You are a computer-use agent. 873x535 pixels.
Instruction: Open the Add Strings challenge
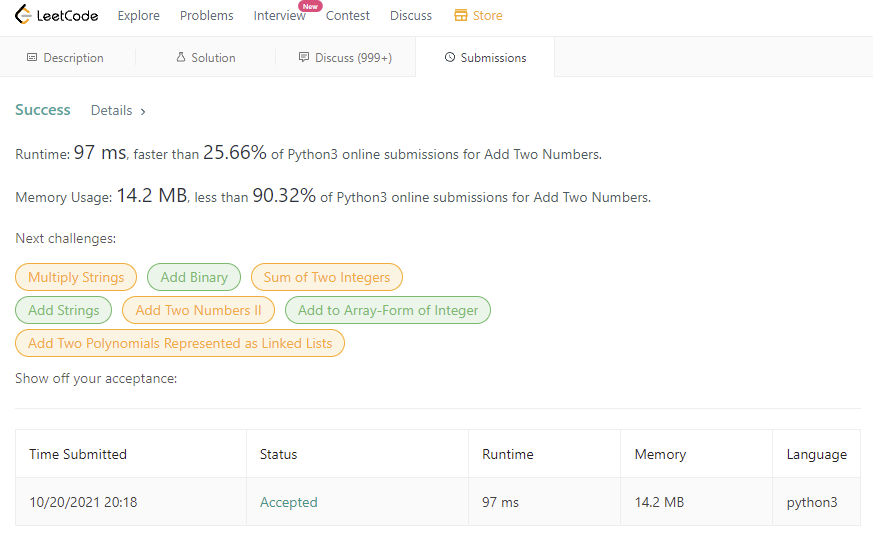[x=64, y=310]
